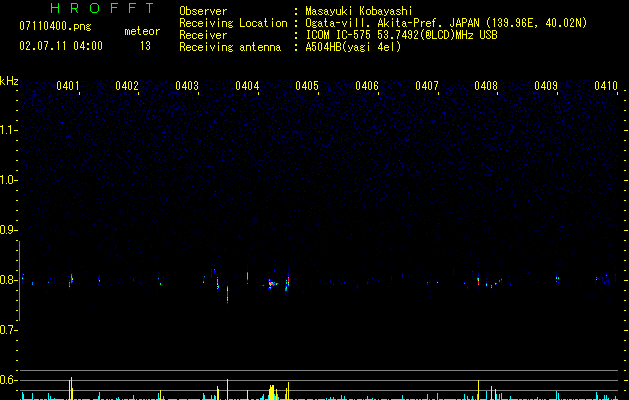Click the 0.9 kHz frequency label

point(8,230)
